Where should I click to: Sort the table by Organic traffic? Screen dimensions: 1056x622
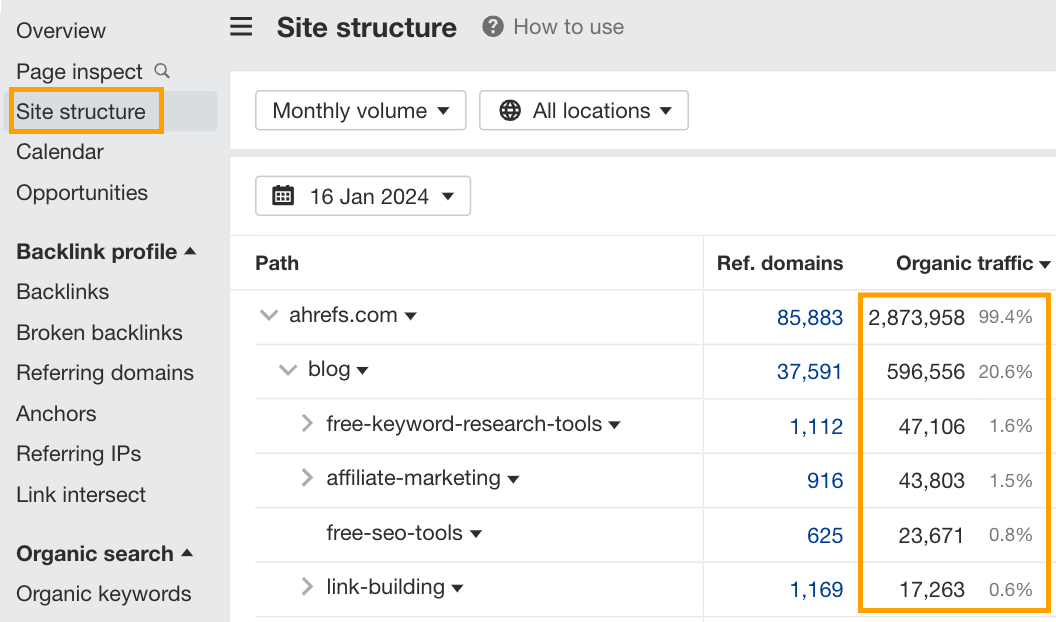(x=964, y=263)
